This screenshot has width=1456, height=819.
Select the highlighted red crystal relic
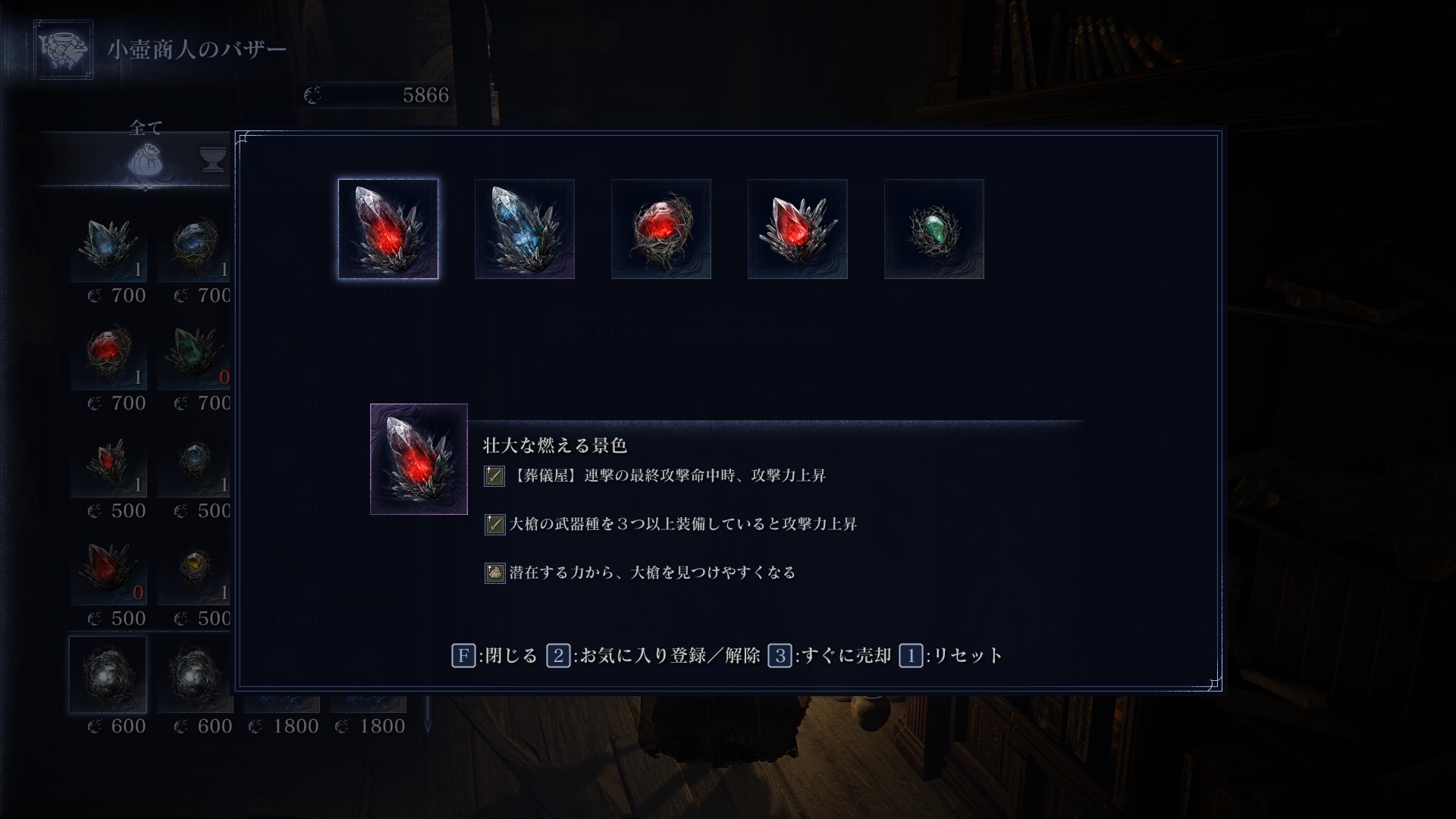tap(388, 229)
